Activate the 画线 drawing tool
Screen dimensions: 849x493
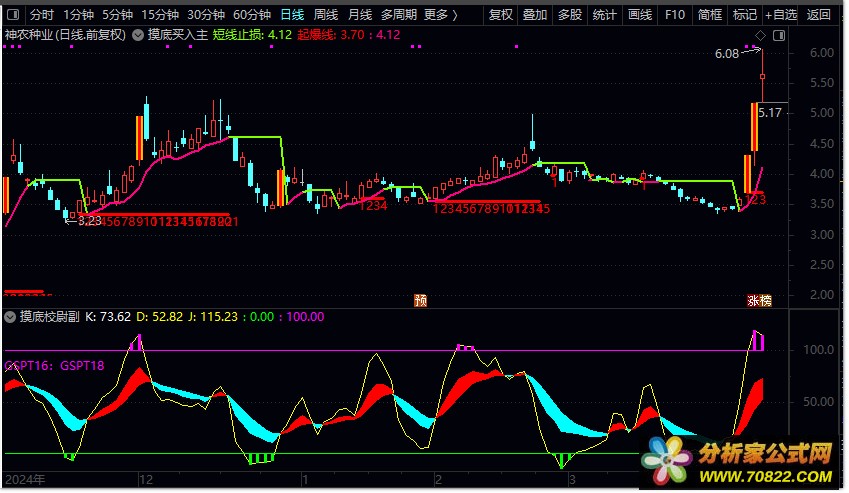pos(639,15)
